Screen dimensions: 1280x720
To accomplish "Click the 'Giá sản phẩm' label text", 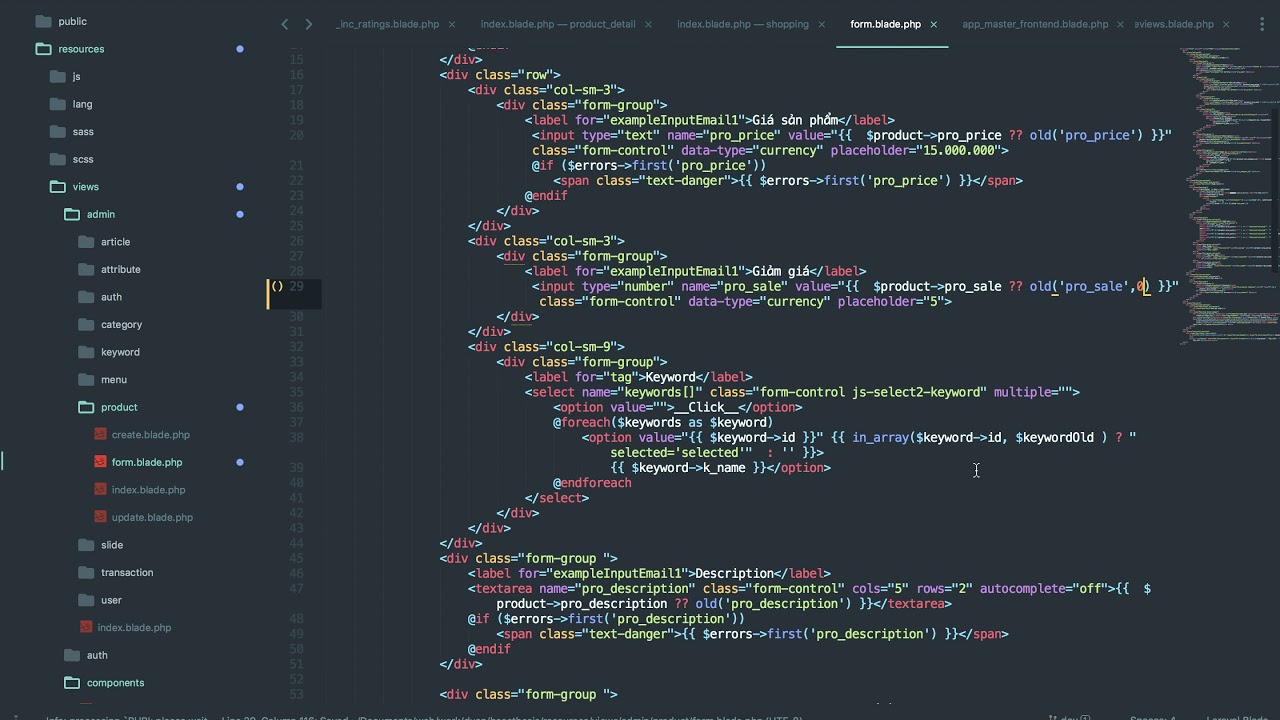I will tap(795, 120).
